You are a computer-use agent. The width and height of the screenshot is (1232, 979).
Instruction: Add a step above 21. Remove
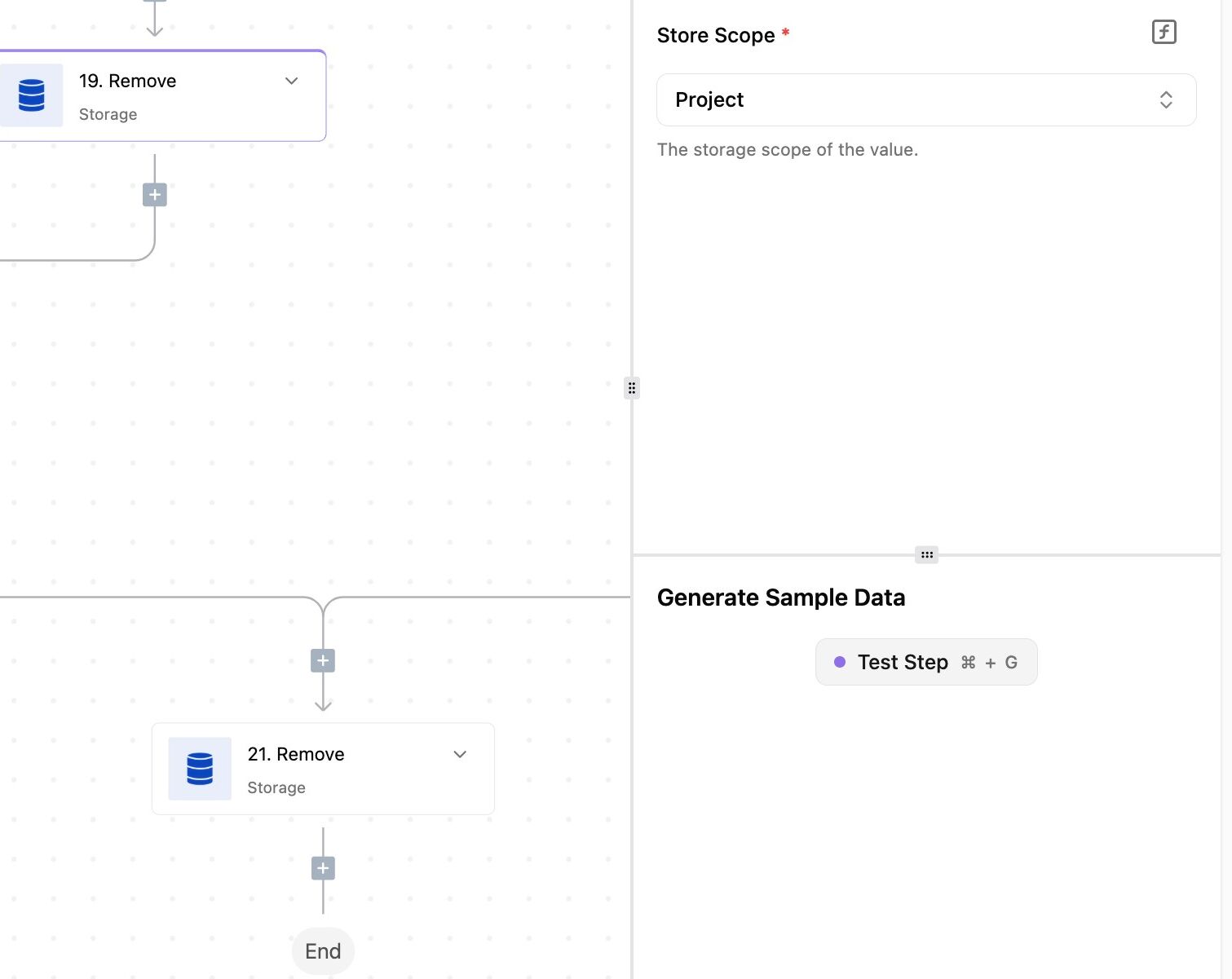pos(323,661)
